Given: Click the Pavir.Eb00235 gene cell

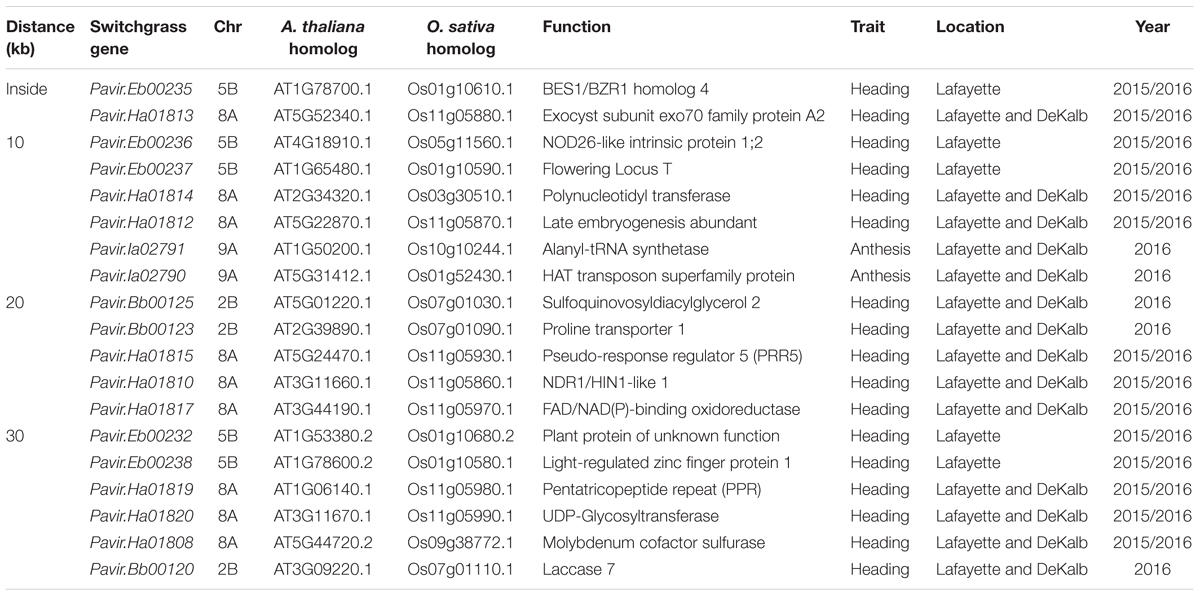Looking at the screenshot, I should (132, 89).
